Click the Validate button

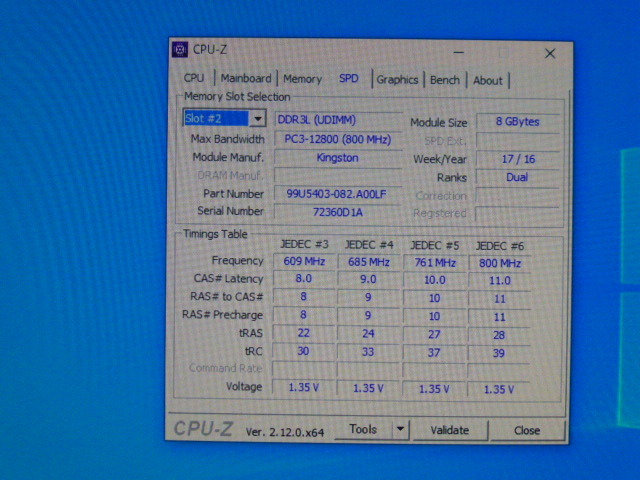pos(449,430)
